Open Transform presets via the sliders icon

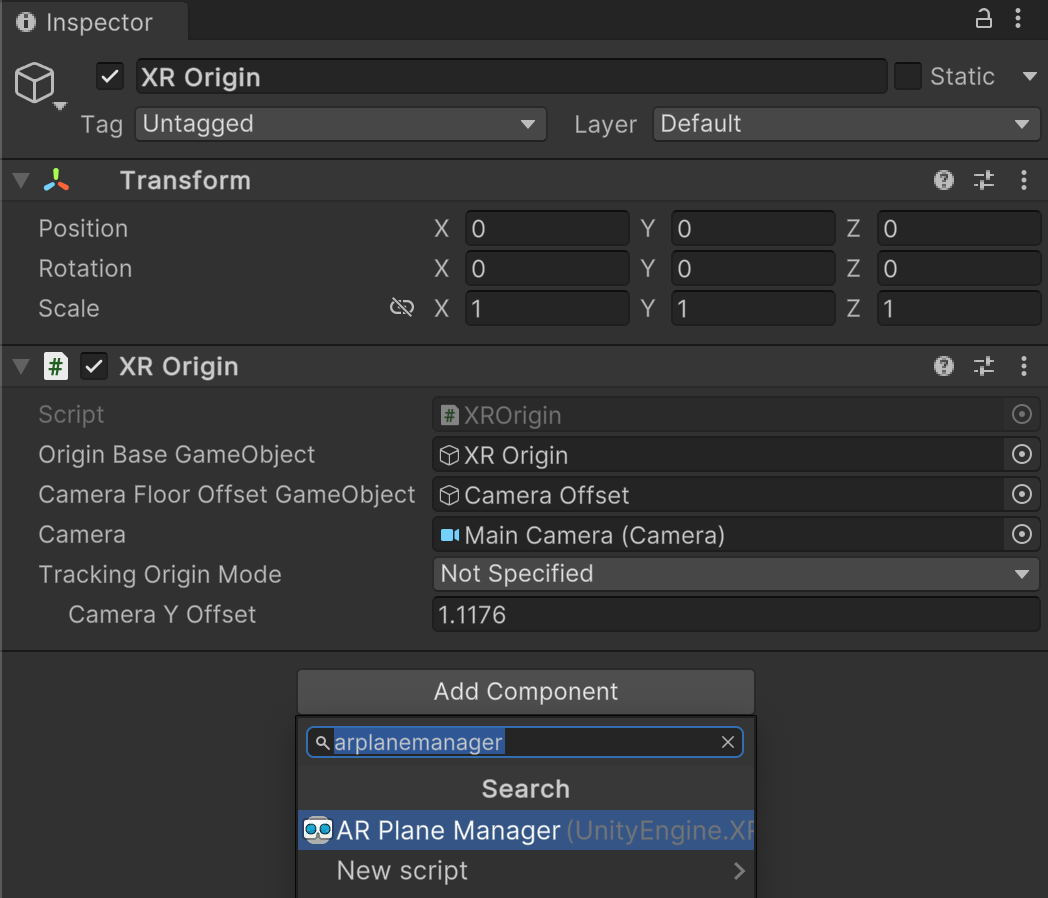[x=984, y=180]
